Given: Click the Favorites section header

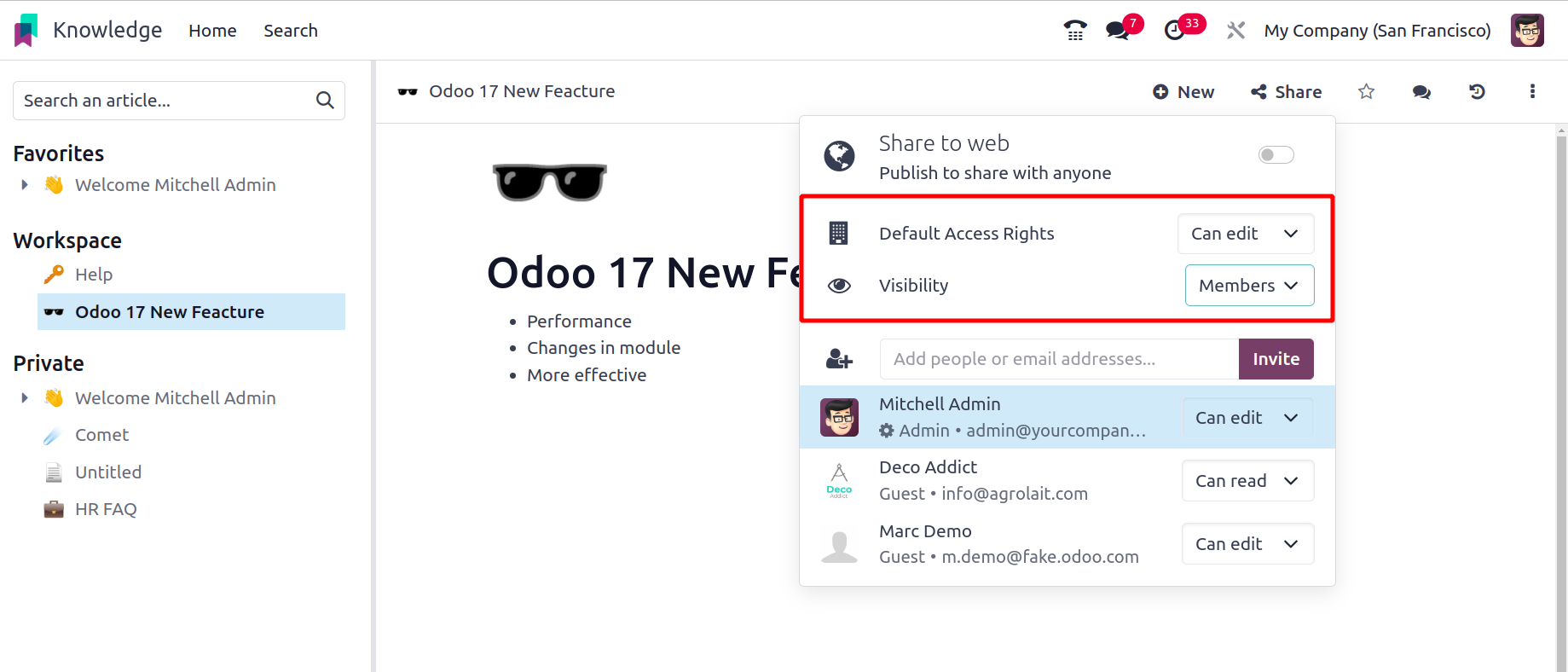Looking at the screenshot, I should 59,154.
